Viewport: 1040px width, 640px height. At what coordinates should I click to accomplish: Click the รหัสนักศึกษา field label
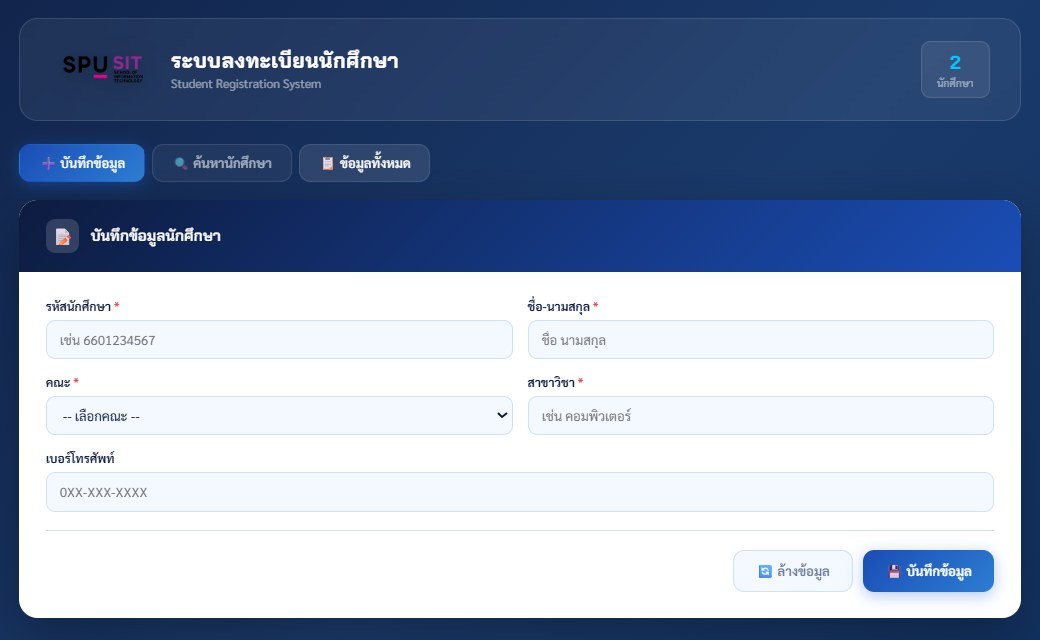78,306
